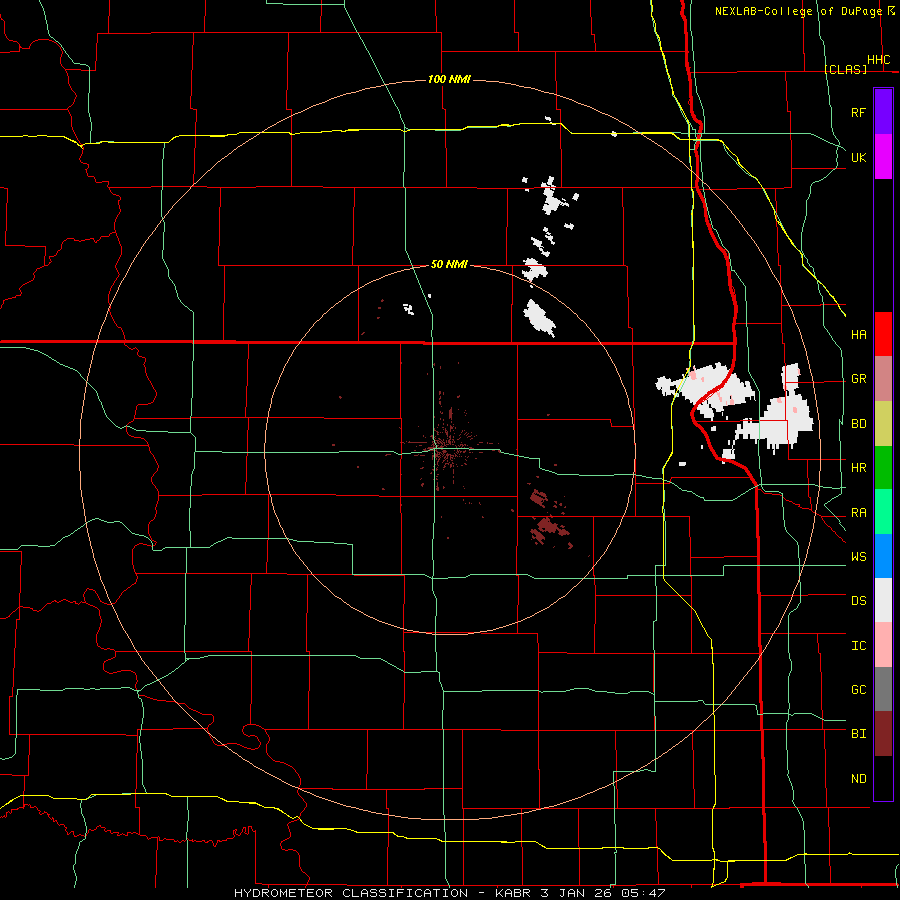The image size is (900, 900).
Task: Click the ND legend label
Action: point(858,779)
